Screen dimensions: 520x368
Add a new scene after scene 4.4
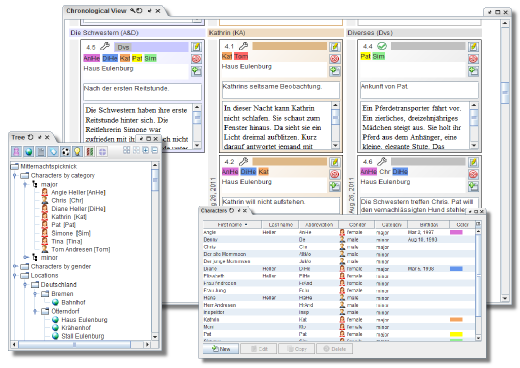pyautogui.click(x=473, y=71)
